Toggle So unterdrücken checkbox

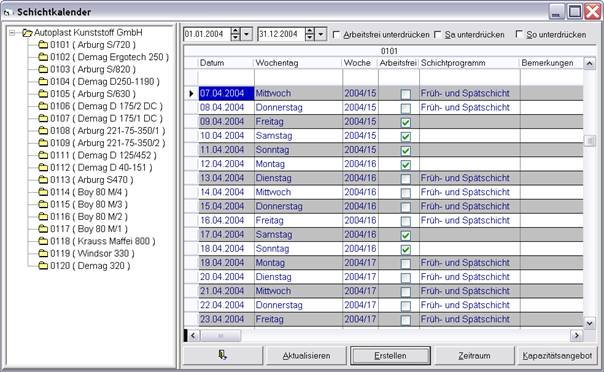519,35
